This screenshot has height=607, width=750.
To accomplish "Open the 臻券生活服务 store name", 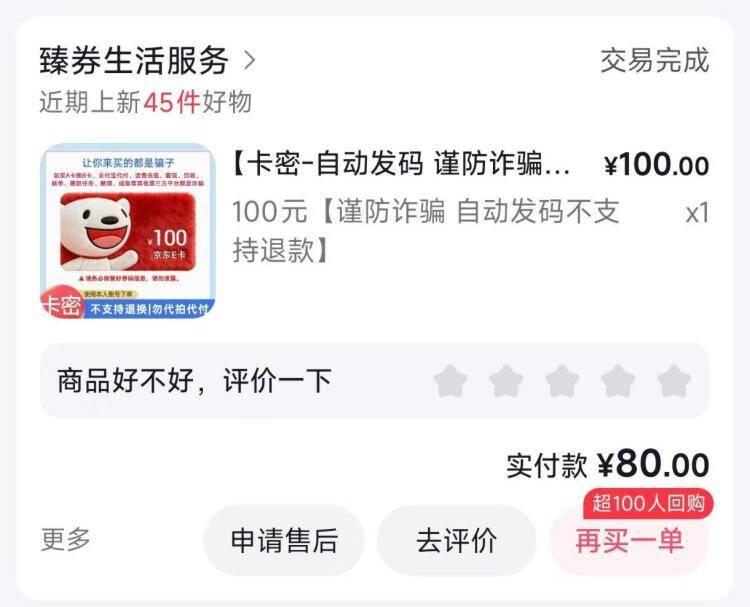I will 134,61.
